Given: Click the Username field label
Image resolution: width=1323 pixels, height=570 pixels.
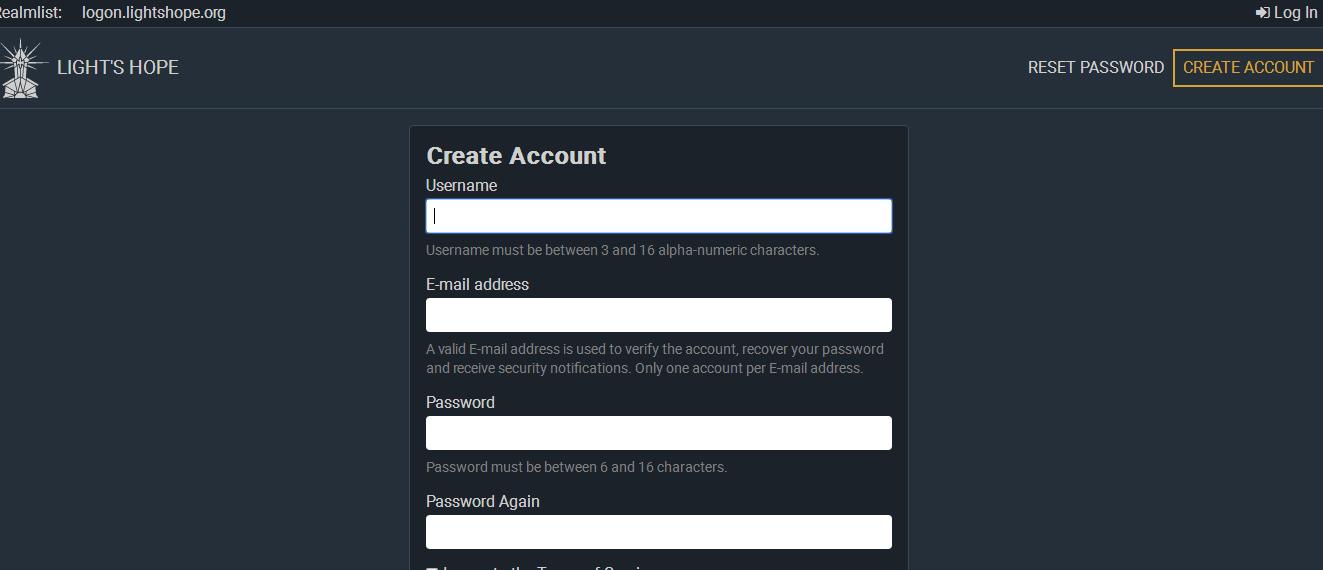Looking at the screenshot, I should [461, 186].
